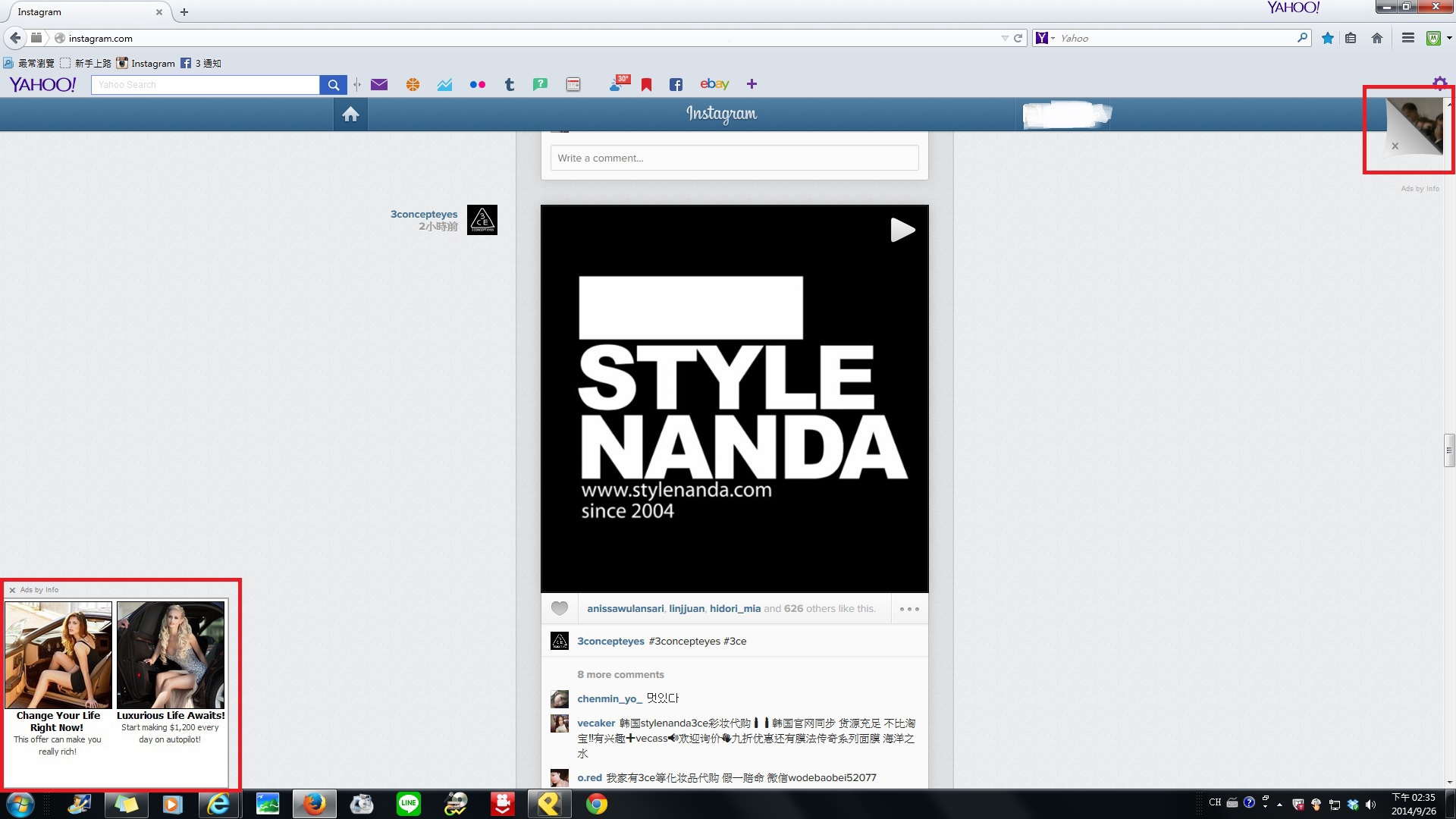Open the Facebook 3 通知 bookmark
Screen dimensions: 1456x819
coord(200,63)
